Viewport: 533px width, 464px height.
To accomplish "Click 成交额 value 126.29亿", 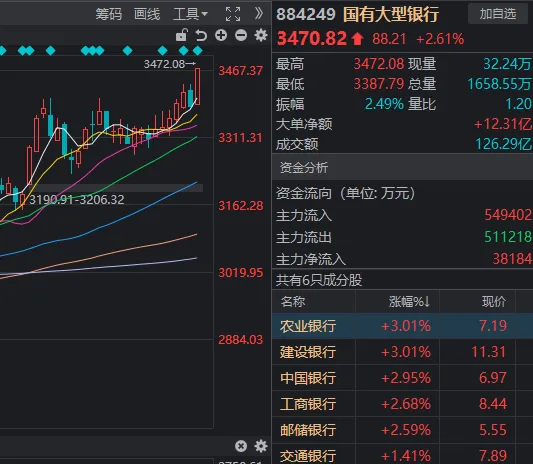I will [x=504, y=144].
